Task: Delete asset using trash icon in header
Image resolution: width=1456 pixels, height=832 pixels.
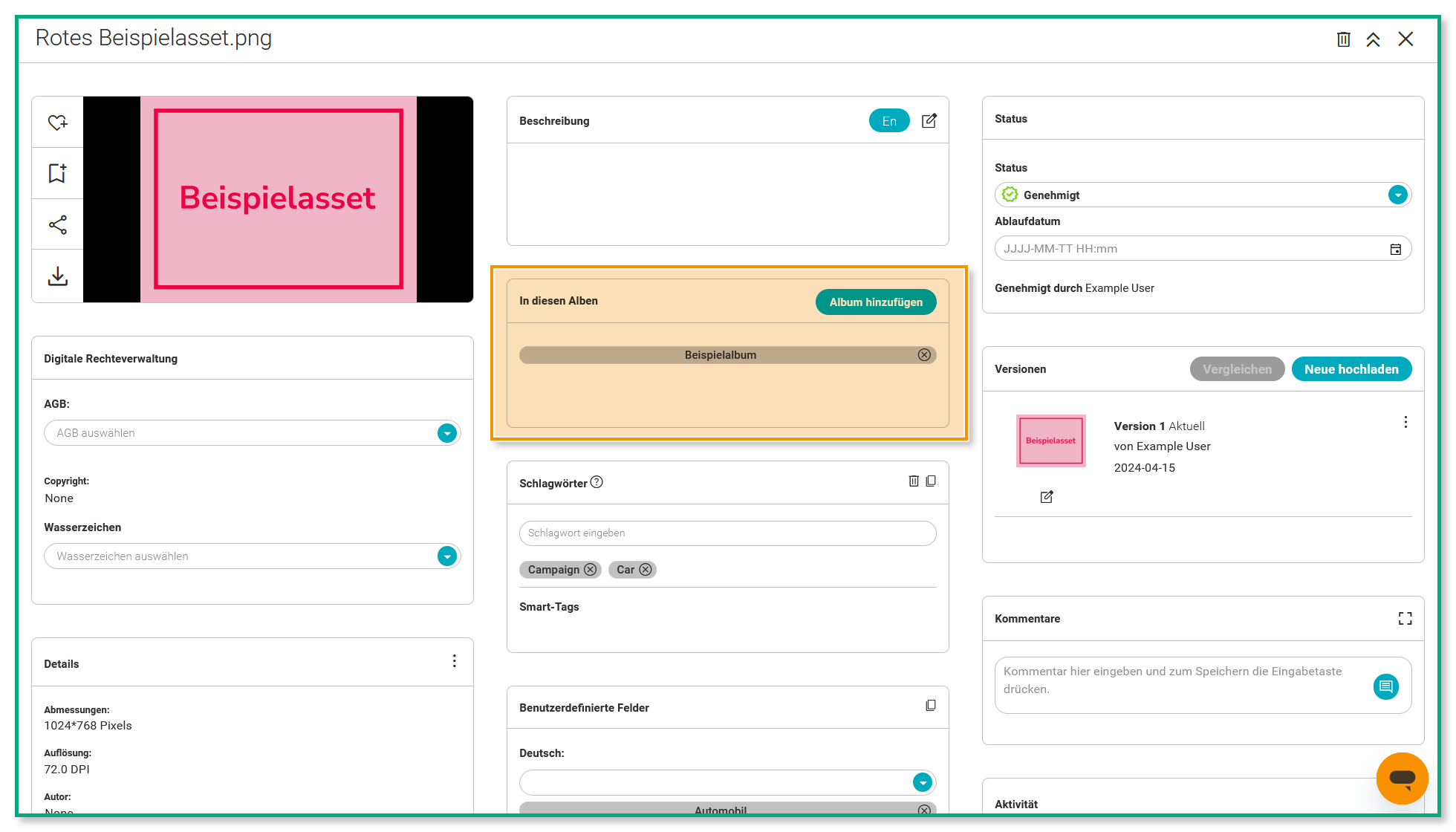Action: [x=1343, y=39]
